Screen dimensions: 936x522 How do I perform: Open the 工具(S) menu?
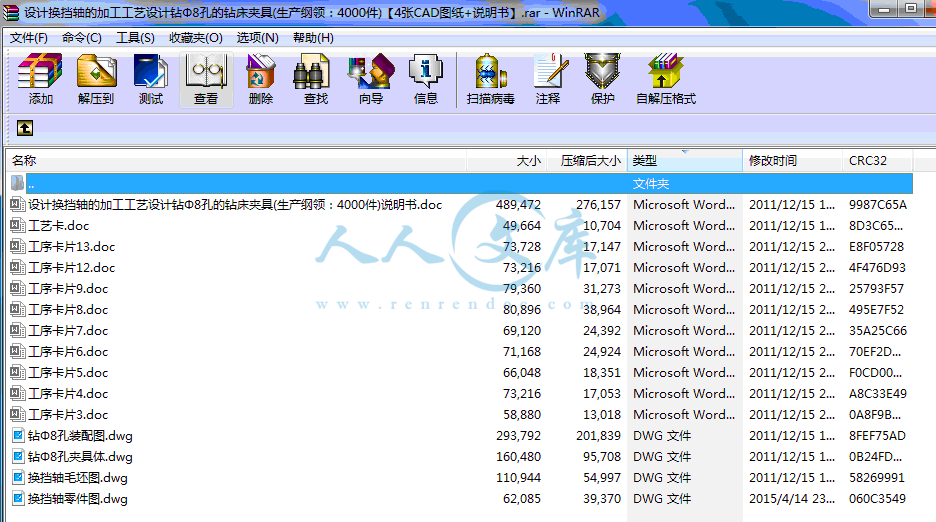(x=136, y=38)
